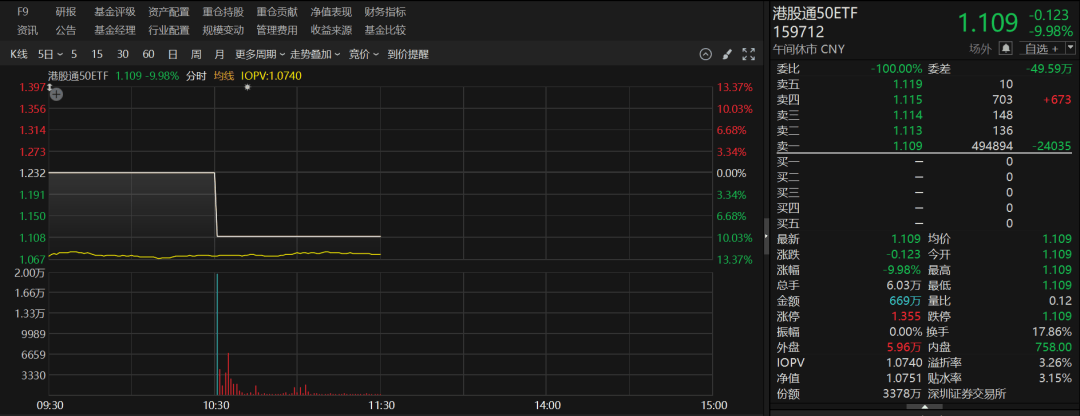1080x416 pixels.
Task: Click the splitter arrow between chart and quotes
Action: pyautogui.click(x=766, y=227)
